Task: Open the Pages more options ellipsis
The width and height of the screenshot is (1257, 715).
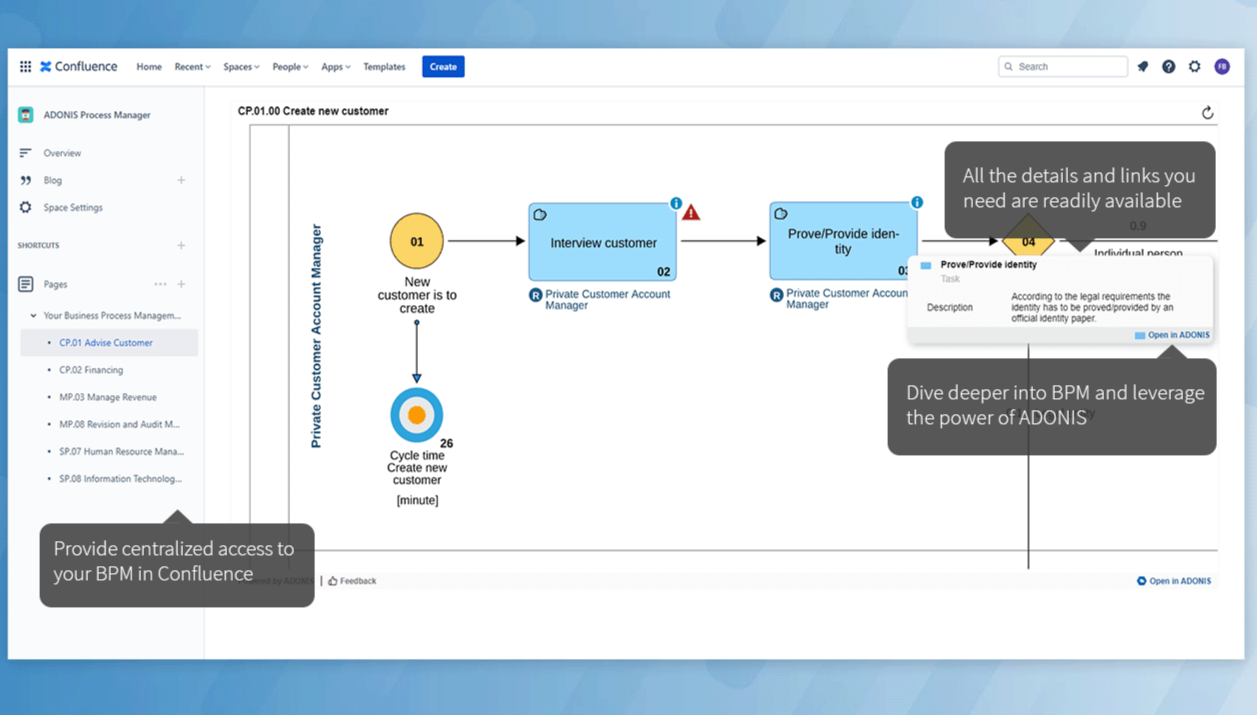Action: tap(160, 284)
